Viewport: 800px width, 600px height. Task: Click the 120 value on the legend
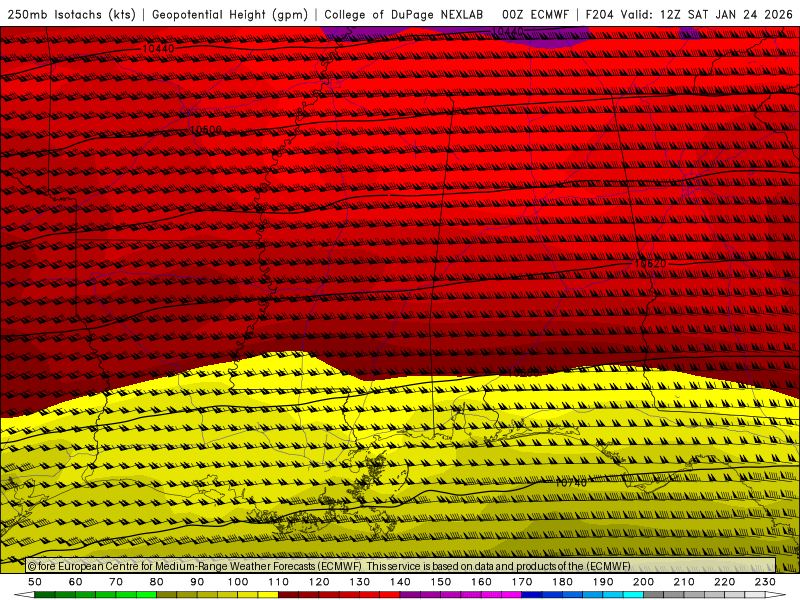(319, 582)
